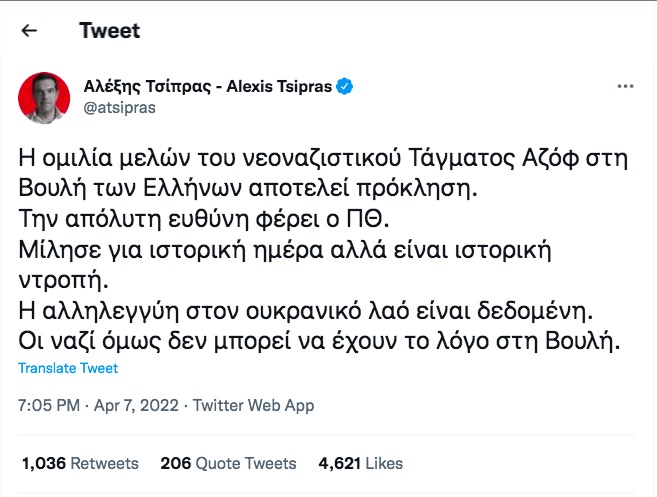Click the blue verified badge
Screen dimensions: 657x497
point(346,86)
